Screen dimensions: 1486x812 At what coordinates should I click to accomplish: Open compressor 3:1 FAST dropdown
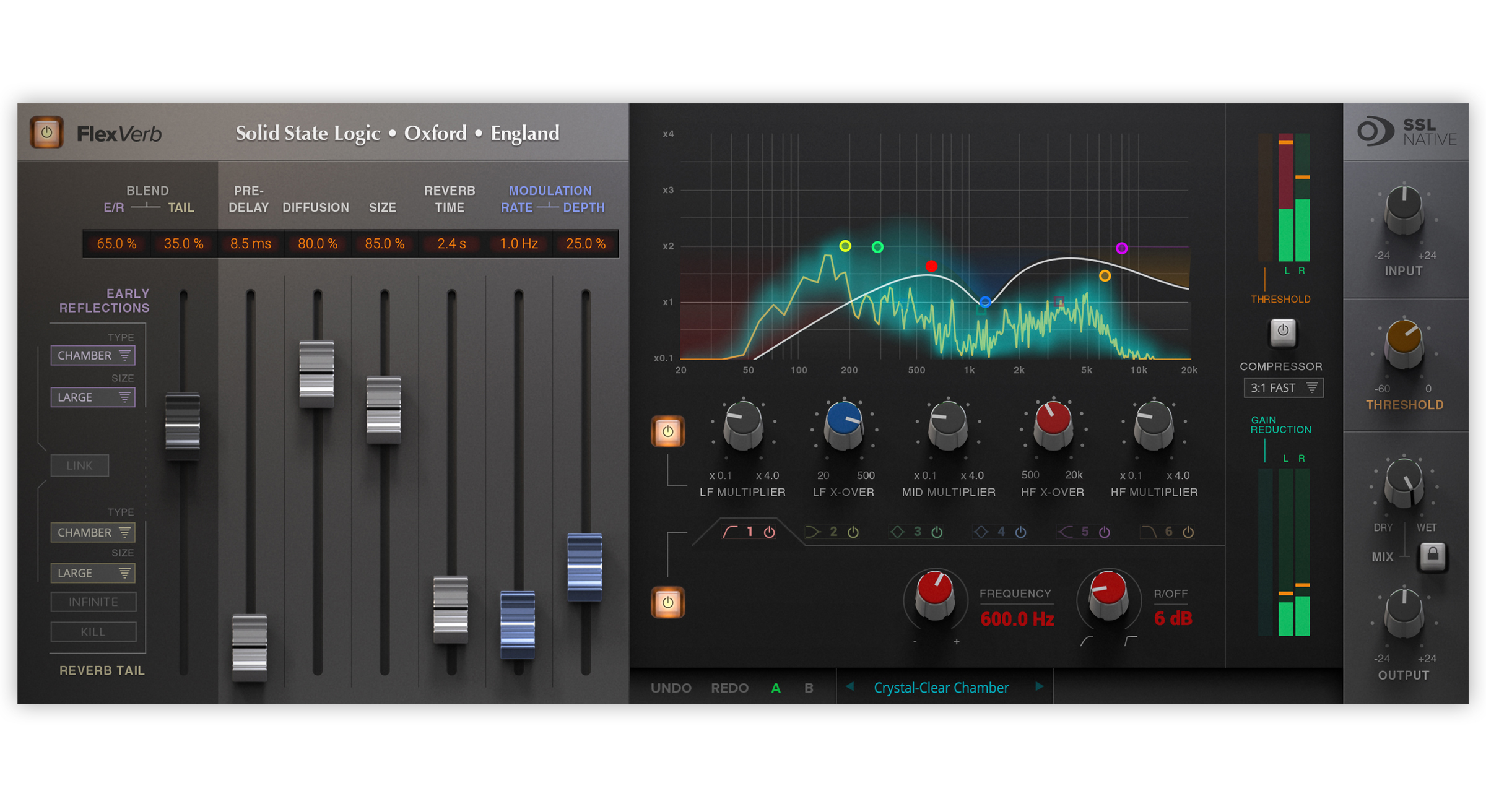pos(1283,388)
